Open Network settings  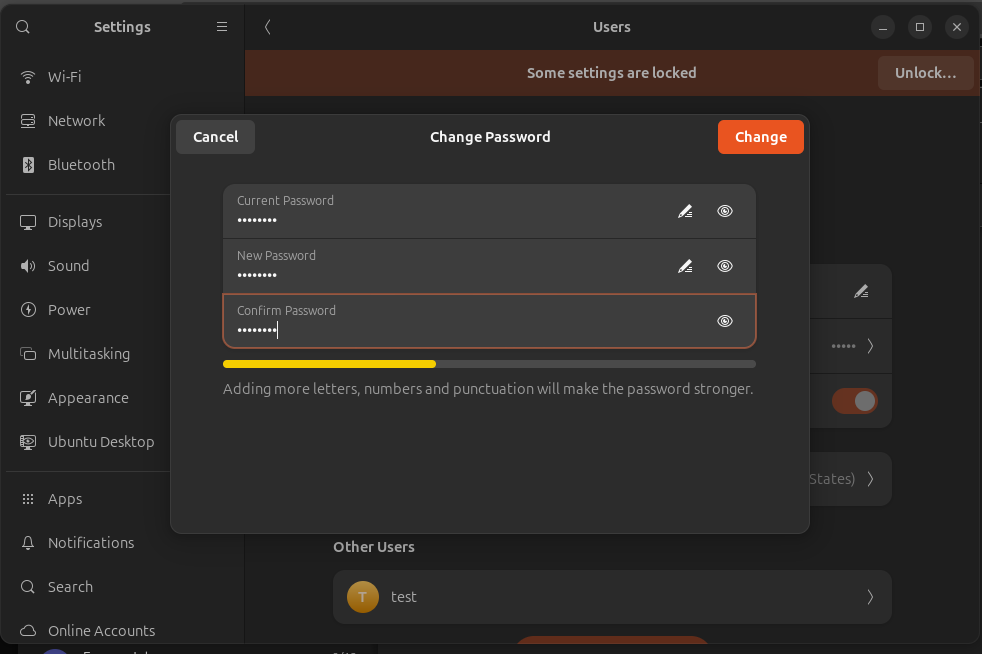[124, 121]
